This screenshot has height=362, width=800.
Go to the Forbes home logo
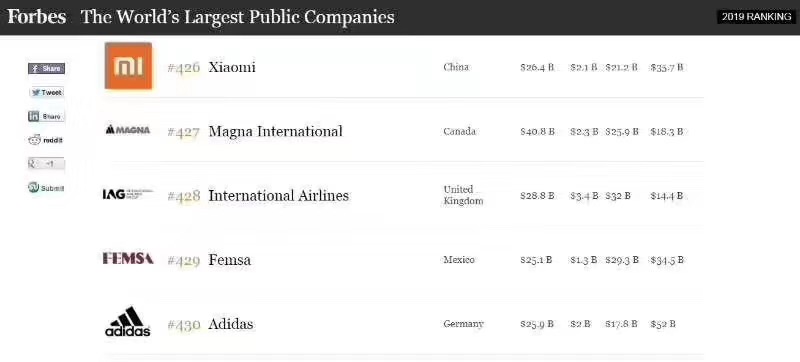point(37,17)
